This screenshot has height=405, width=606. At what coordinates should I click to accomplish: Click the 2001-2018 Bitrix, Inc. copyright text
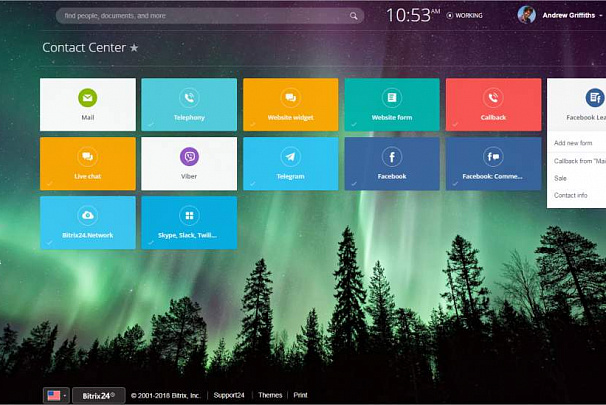165,395
